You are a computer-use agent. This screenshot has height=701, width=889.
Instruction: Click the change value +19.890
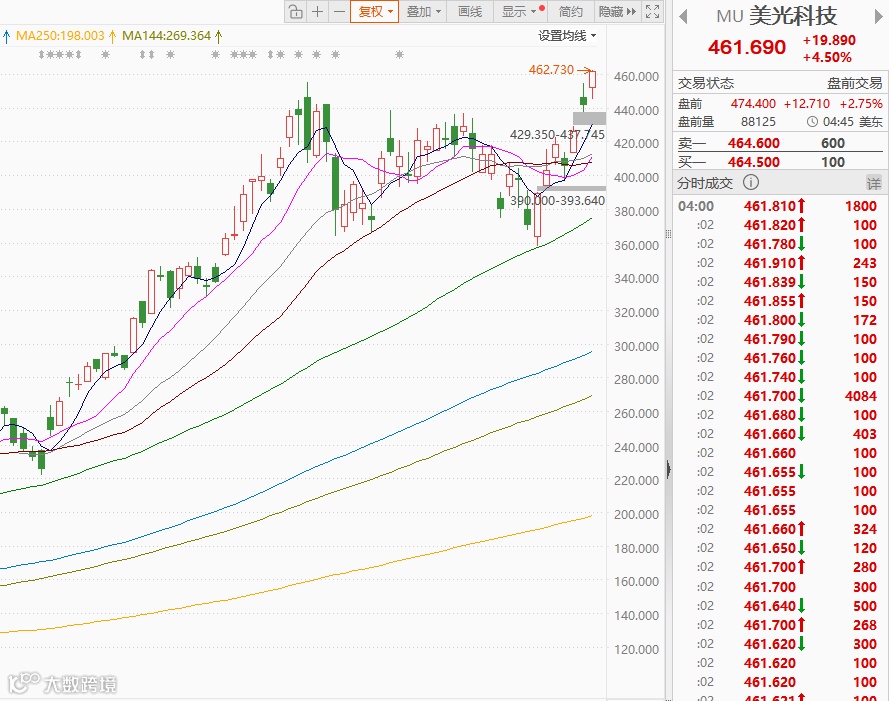click(829, 40)
